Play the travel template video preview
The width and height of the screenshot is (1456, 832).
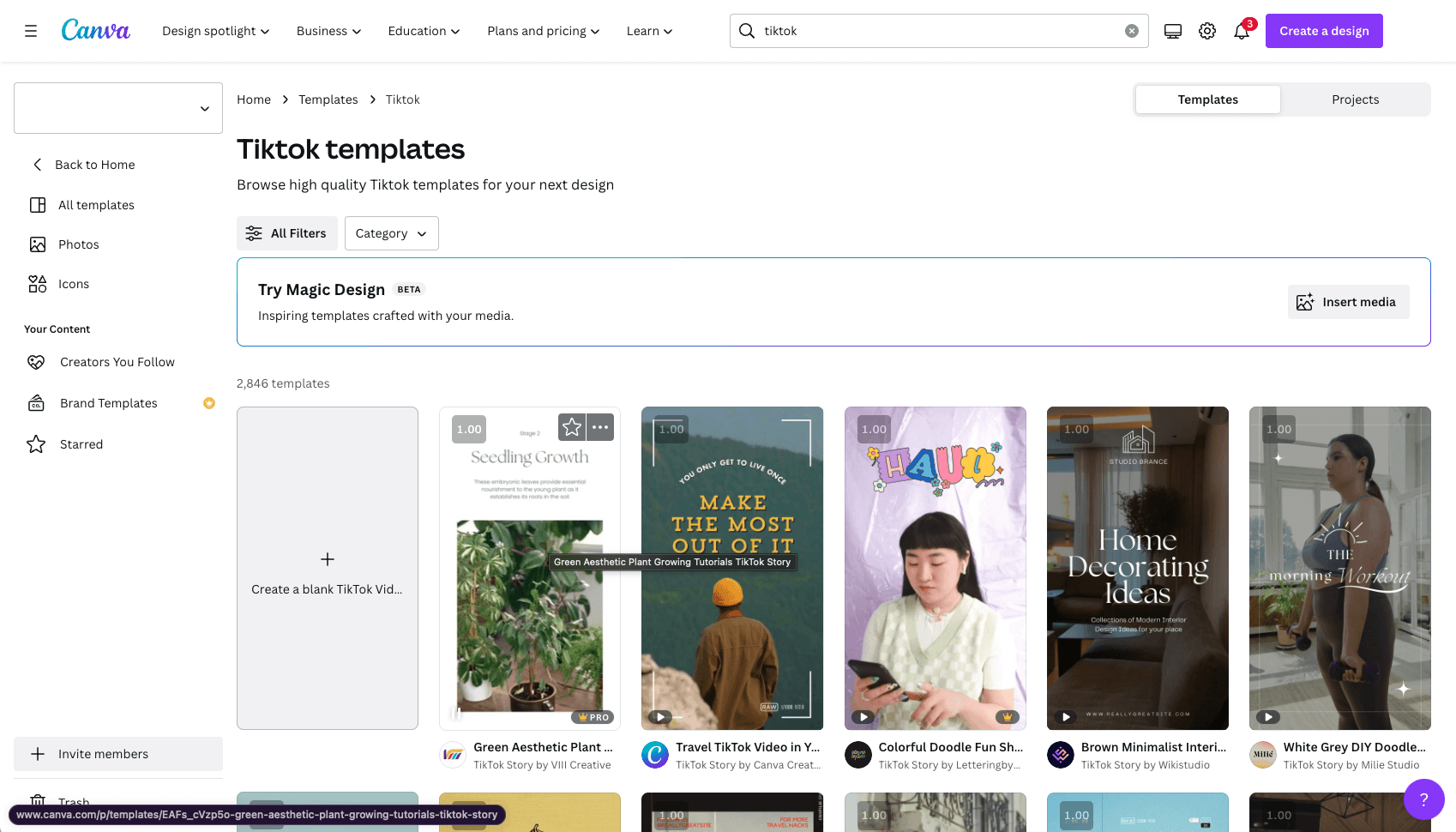click(x=660, y=717)
